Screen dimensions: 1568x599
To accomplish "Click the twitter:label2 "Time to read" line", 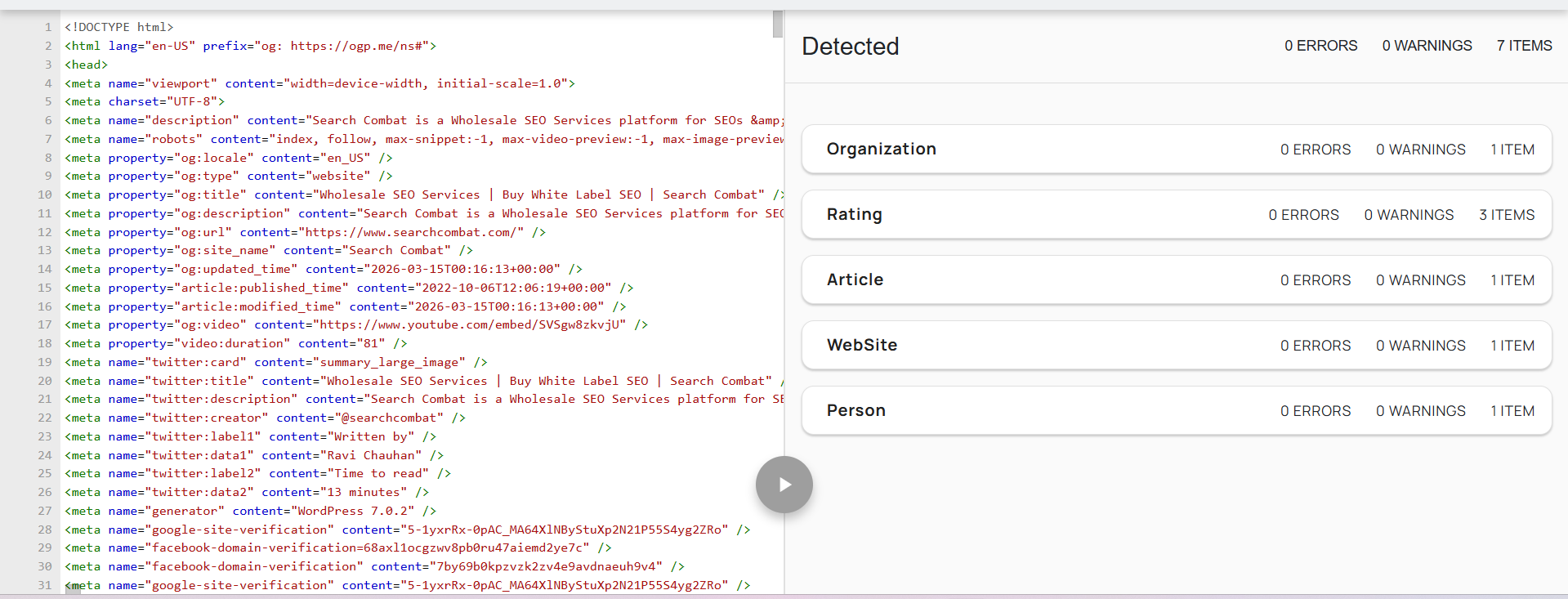I will [258, 473].
